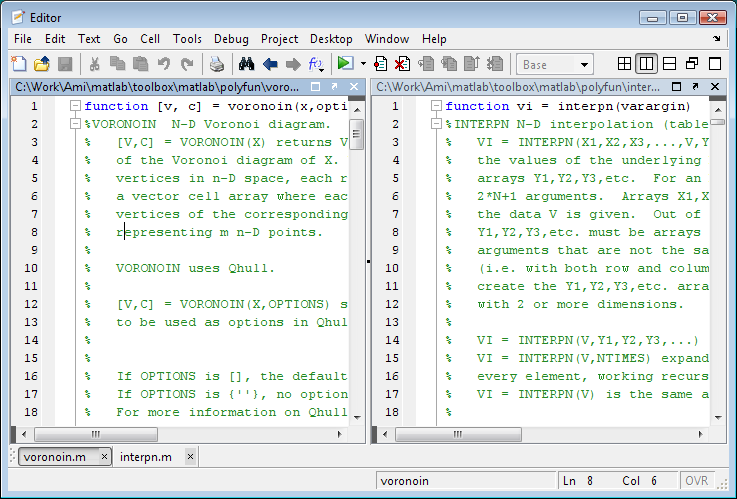Open the Debug menu
The height and width of the screenshot is (499, 737).
point(231,39)
